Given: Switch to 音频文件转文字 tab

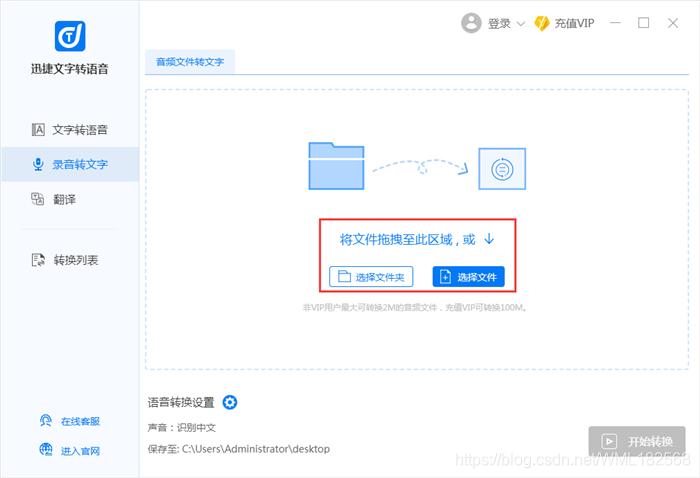Looking at the screenshot, I should point(190,62).
